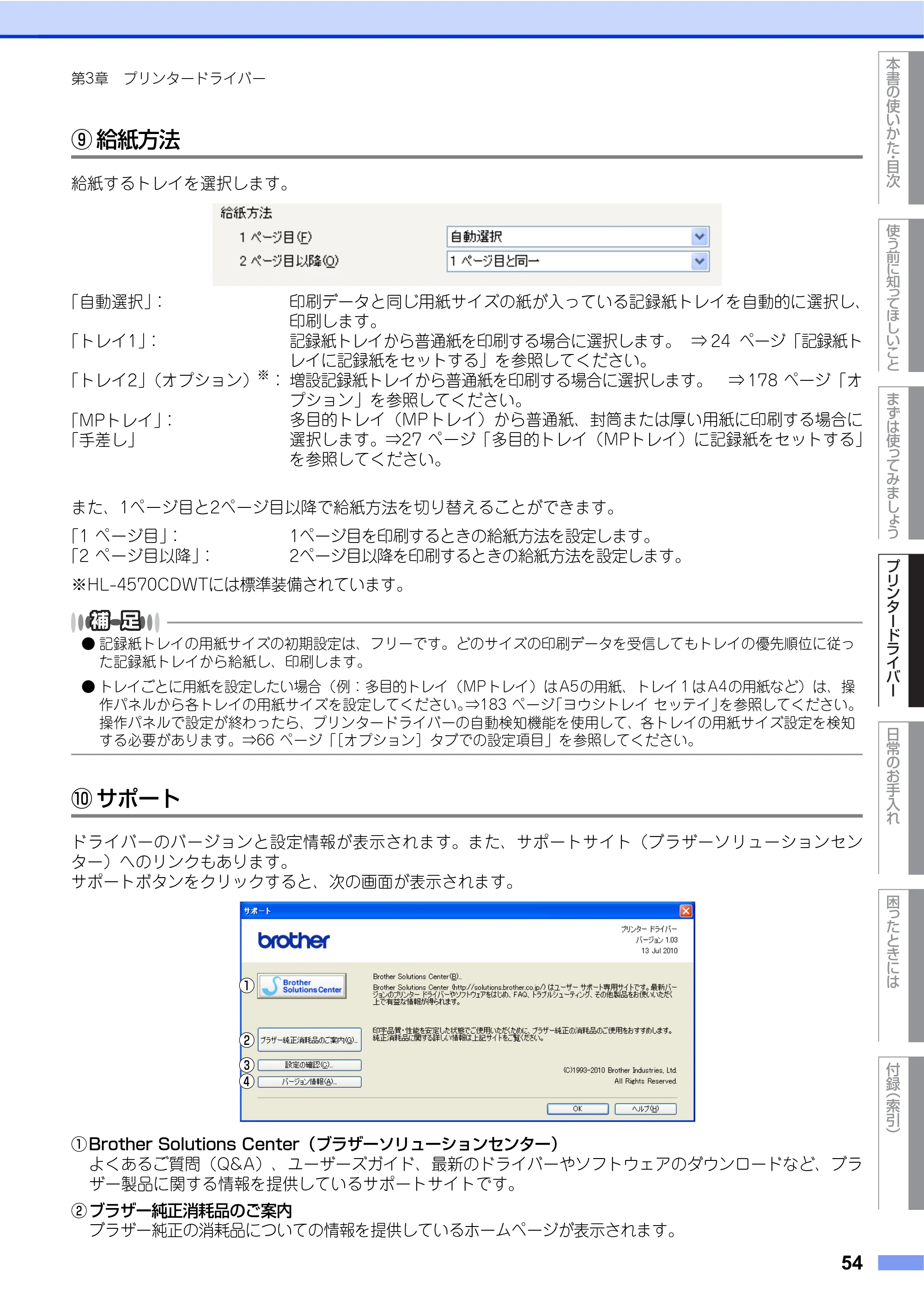Click the 自動選択 combo box field
The height and width of the screenshot is (1306, 924).
pyautogui.click(x=577, y=237)
